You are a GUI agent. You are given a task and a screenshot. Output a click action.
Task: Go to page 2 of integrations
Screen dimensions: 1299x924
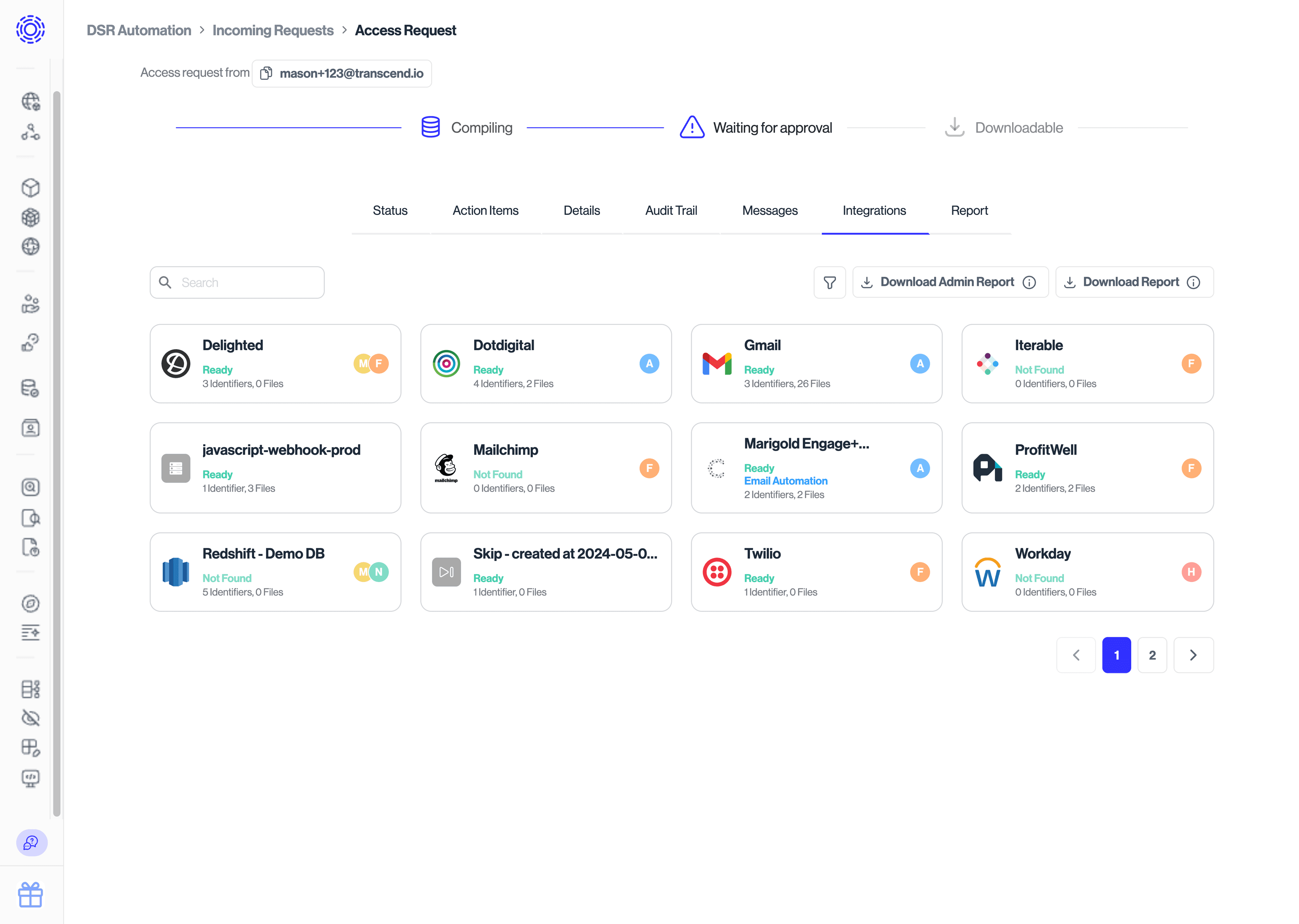coord(1152,655)
